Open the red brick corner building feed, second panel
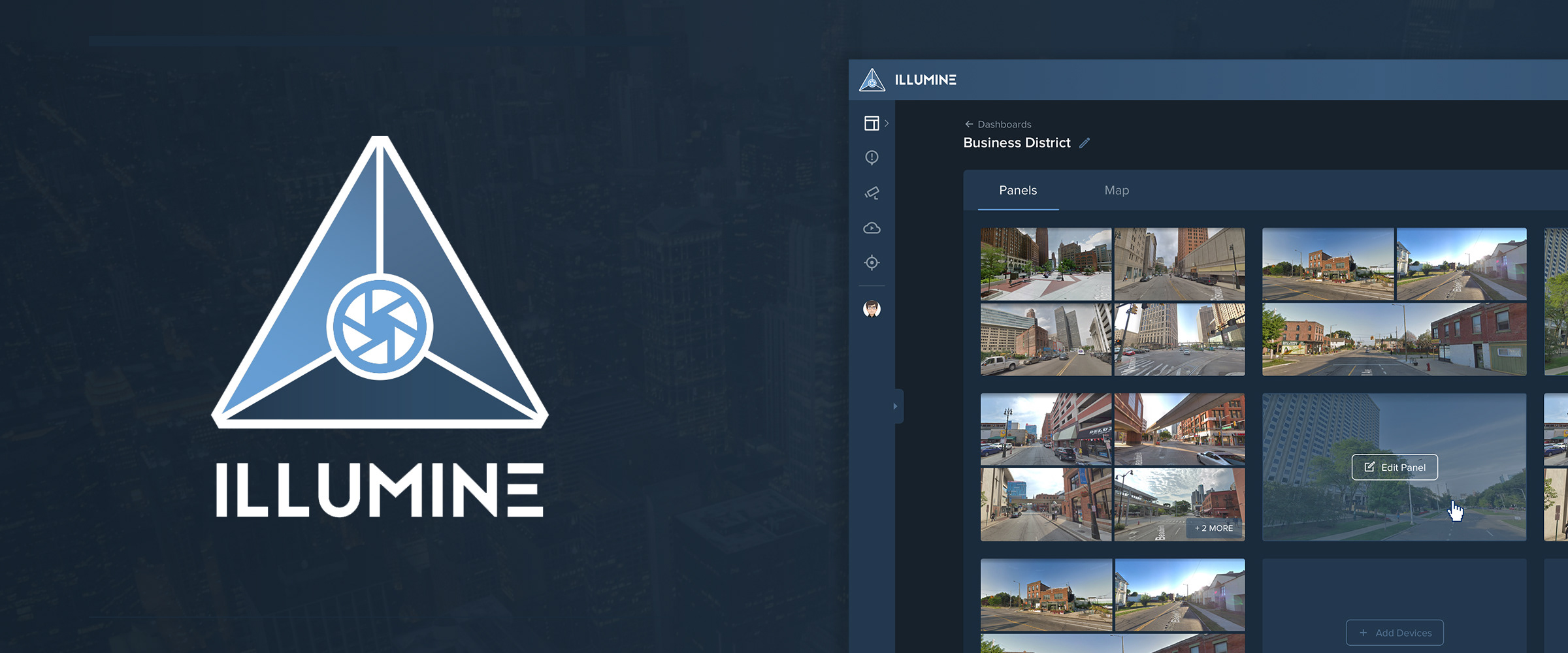This screenshot has height=653, width=1568. 1328,264
